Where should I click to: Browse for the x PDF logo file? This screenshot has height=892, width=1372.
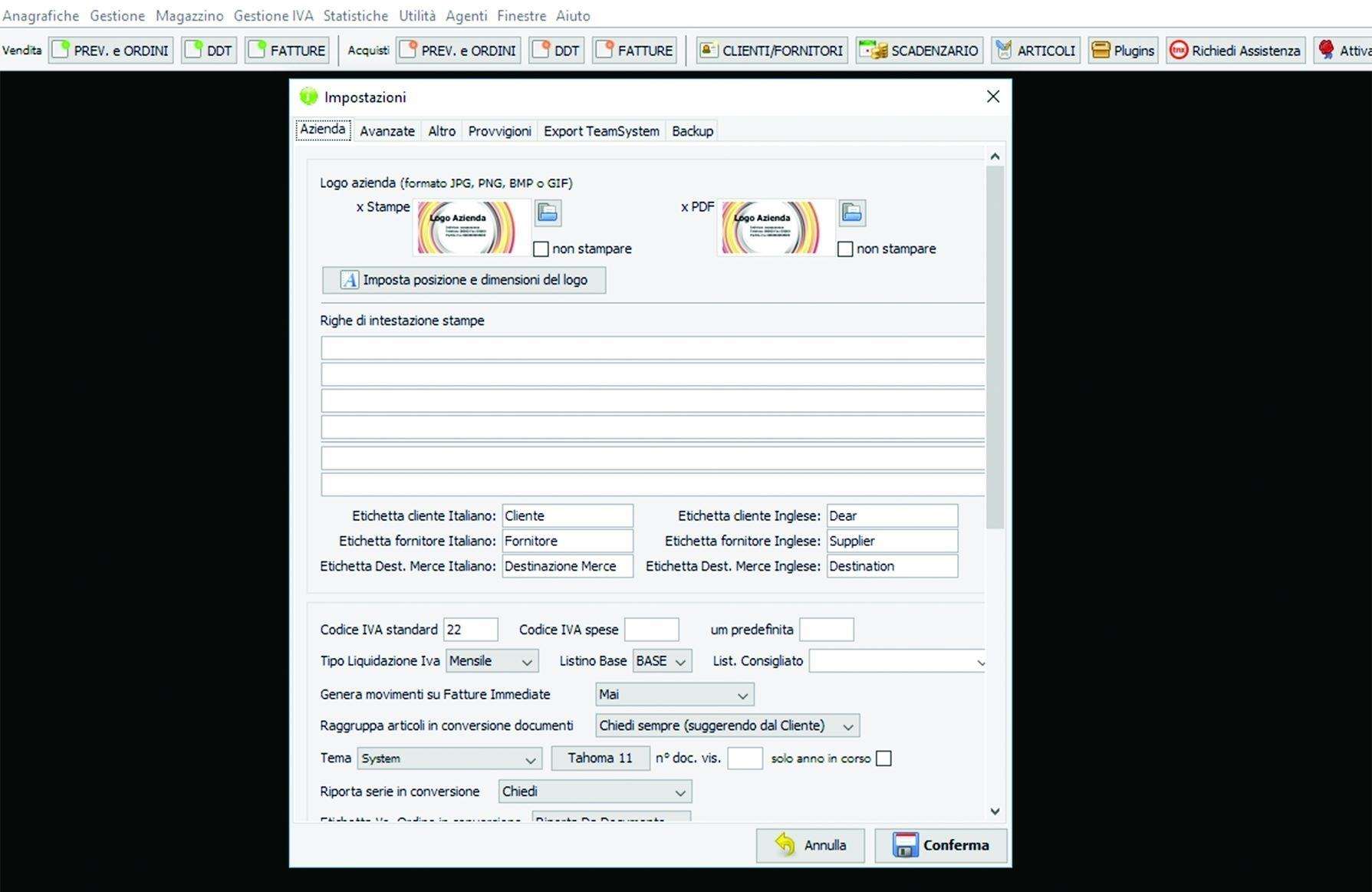point(852,212)
